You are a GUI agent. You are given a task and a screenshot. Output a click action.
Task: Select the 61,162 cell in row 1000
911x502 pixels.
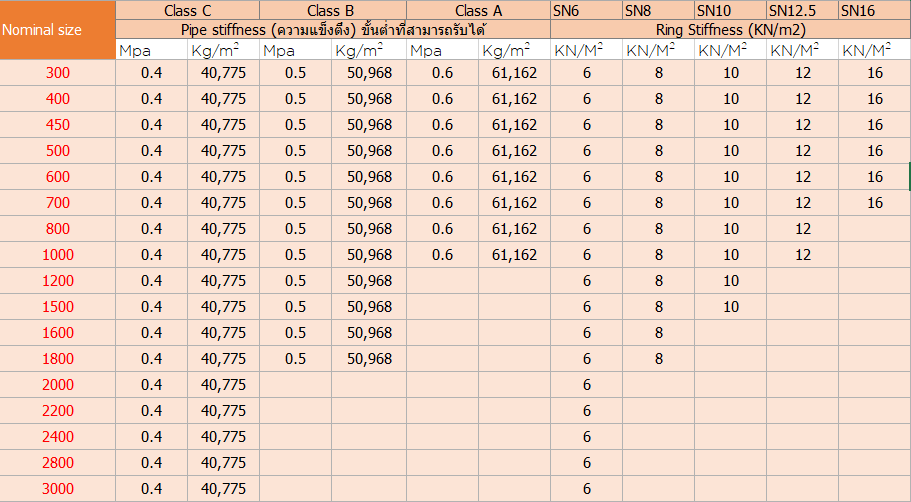(514, 254)
